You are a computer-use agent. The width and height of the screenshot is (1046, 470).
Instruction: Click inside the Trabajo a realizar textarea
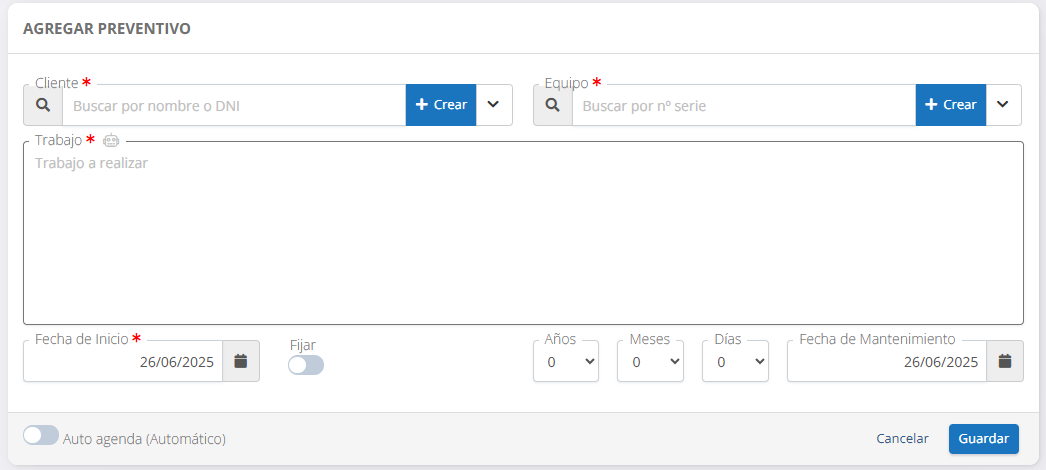(523, 240)
